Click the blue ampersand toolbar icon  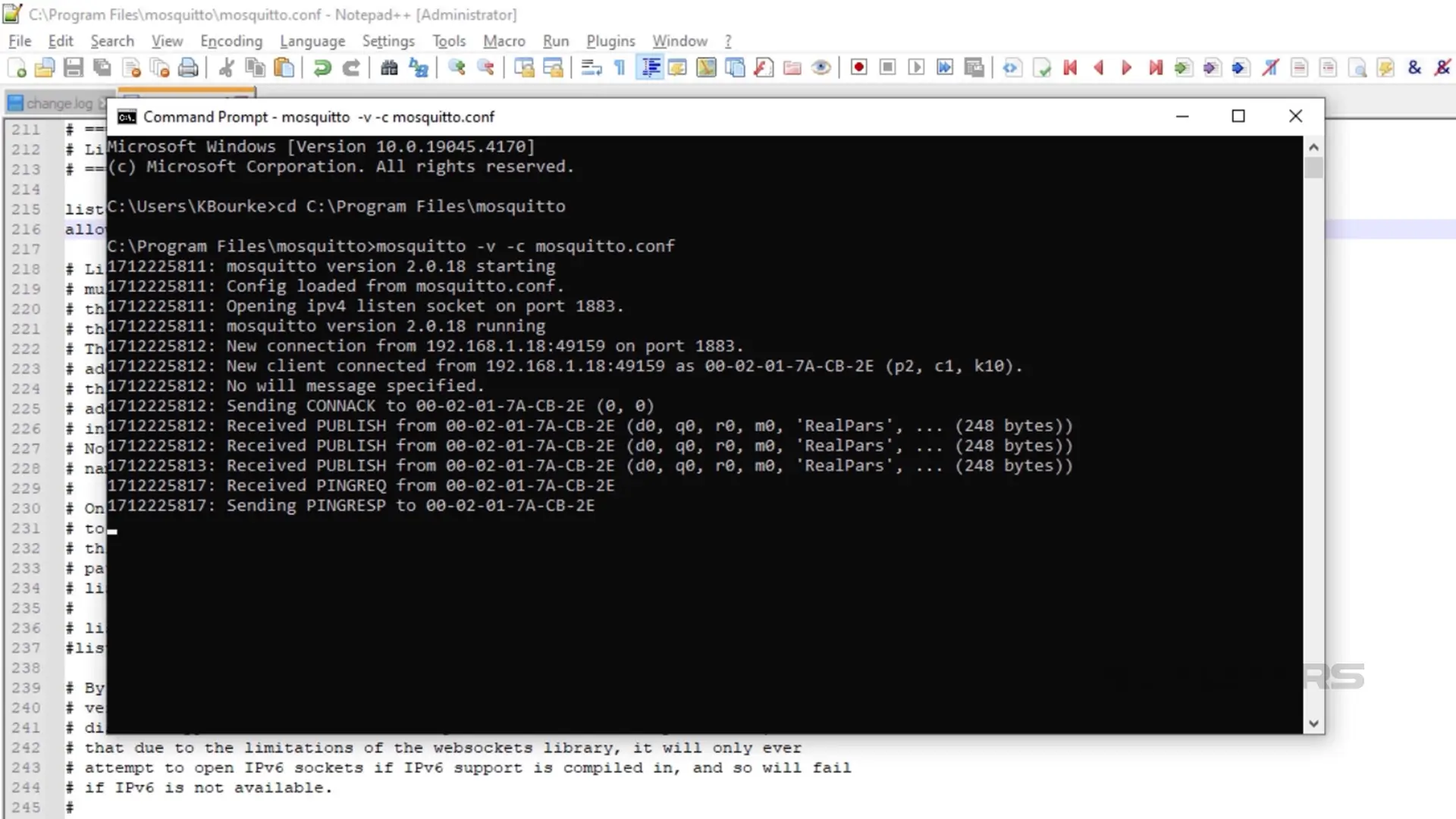pyautogui.click(x=1414, y=68)
